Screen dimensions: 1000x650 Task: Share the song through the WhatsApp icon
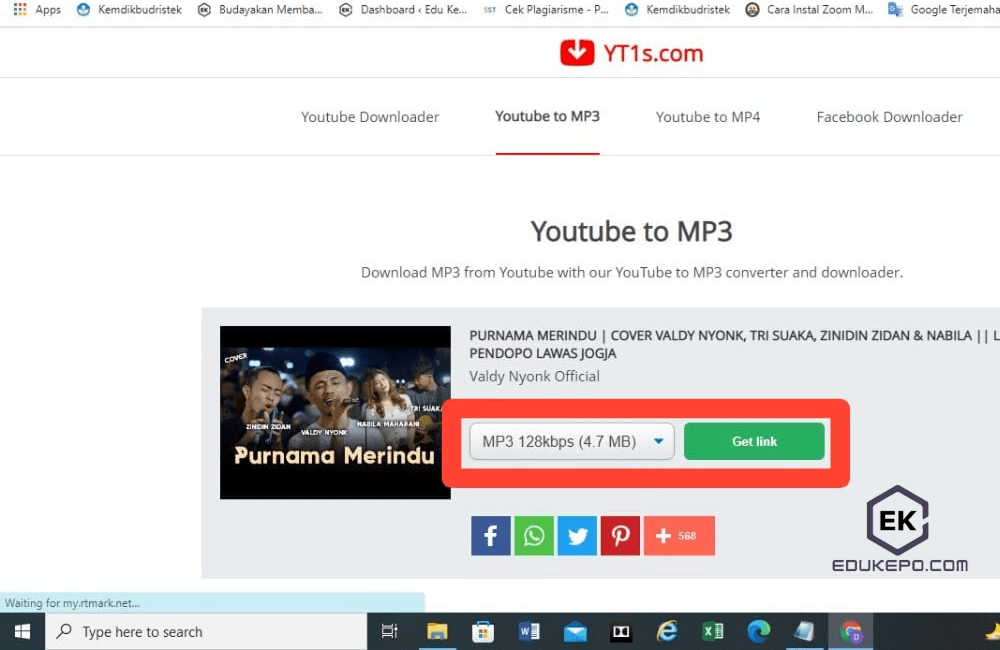pos(533,535)
